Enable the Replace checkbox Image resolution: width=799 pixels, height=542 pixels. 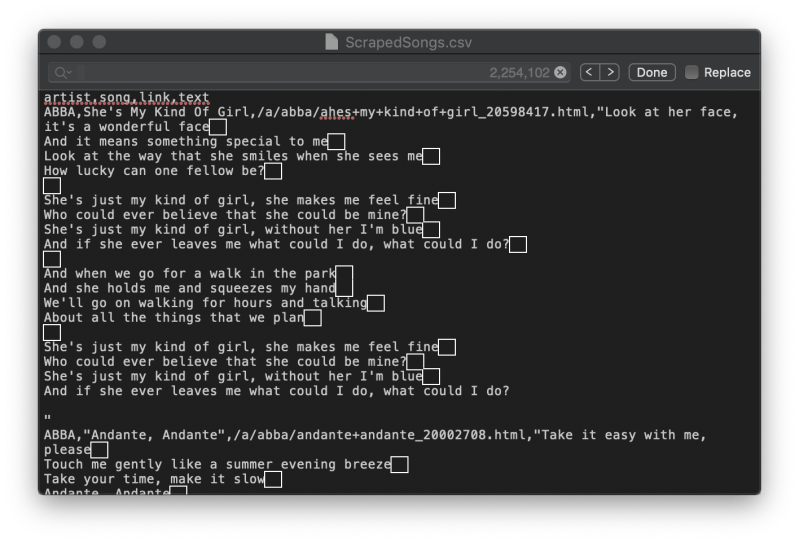tap(691, 72)
